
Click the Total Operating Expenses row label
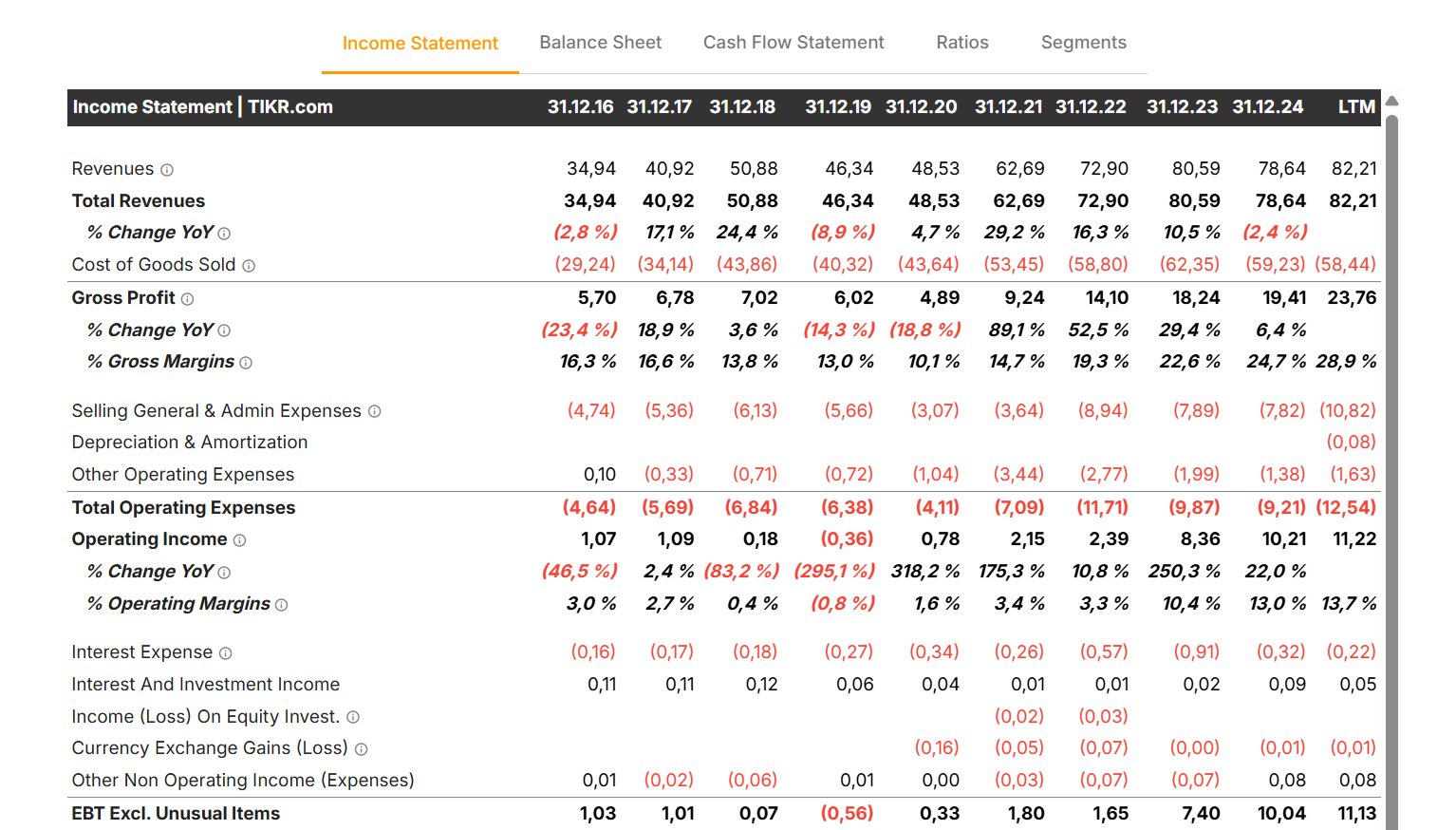click(x=183, y=508)
